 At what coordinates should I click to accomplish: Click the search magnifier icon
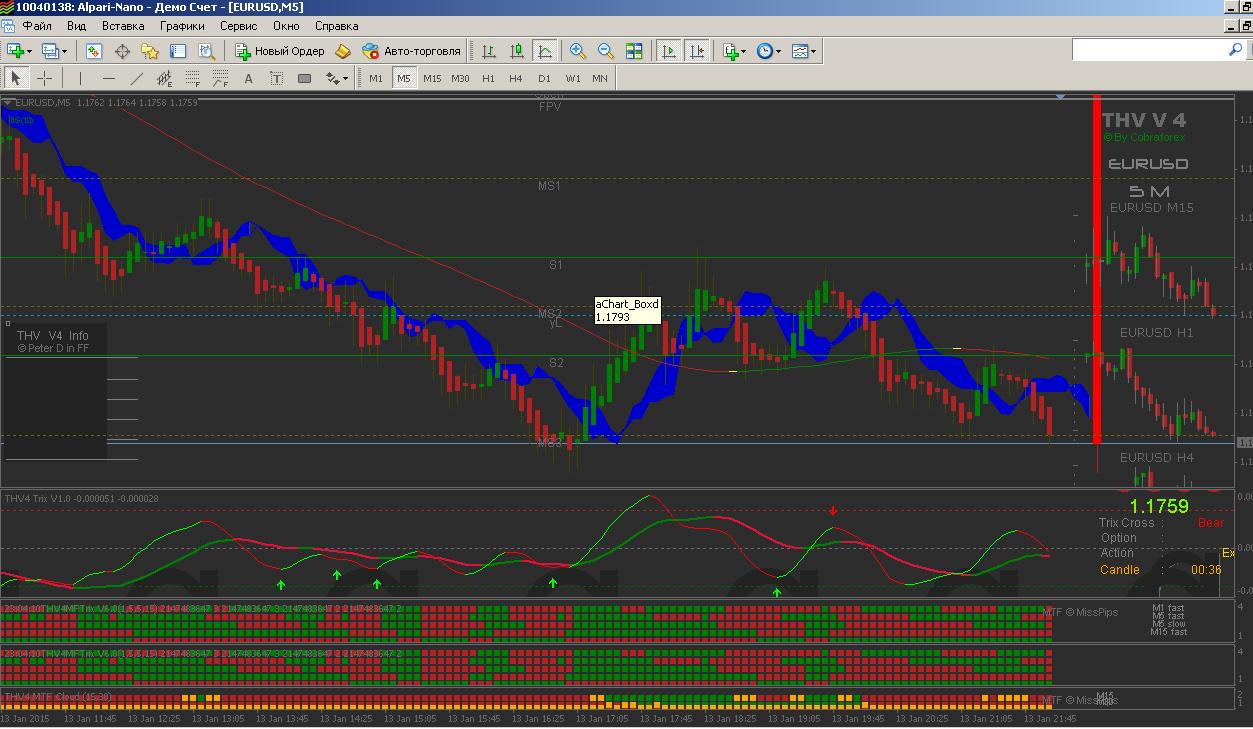(1236, 49)
